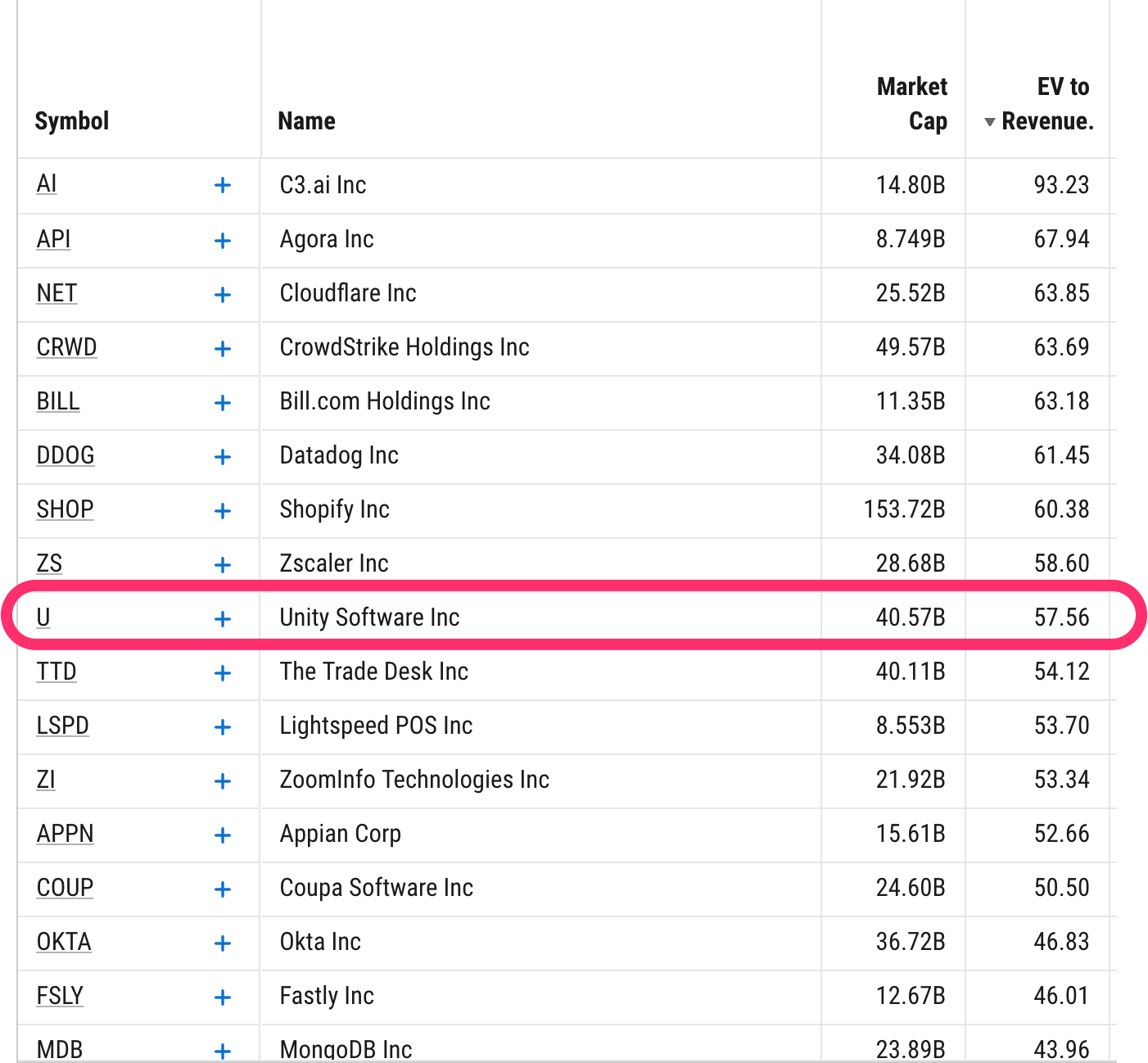The width and height of the screenshot is (1148, 1063).
Task: Click the 40.57B market cap for Unity
Action: pos(911,617)
